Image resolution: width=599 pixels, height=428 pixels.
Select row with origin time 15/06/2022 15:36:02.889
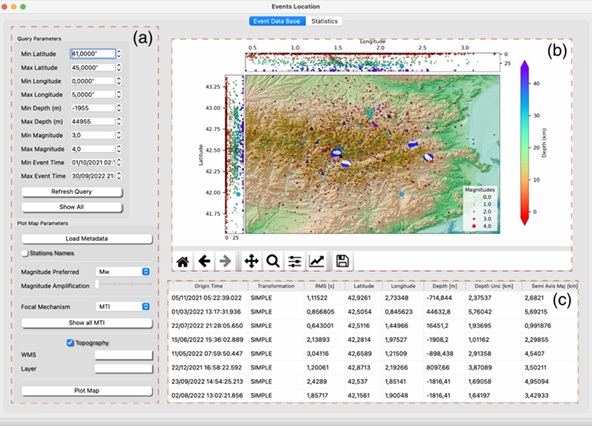[373, 340]
